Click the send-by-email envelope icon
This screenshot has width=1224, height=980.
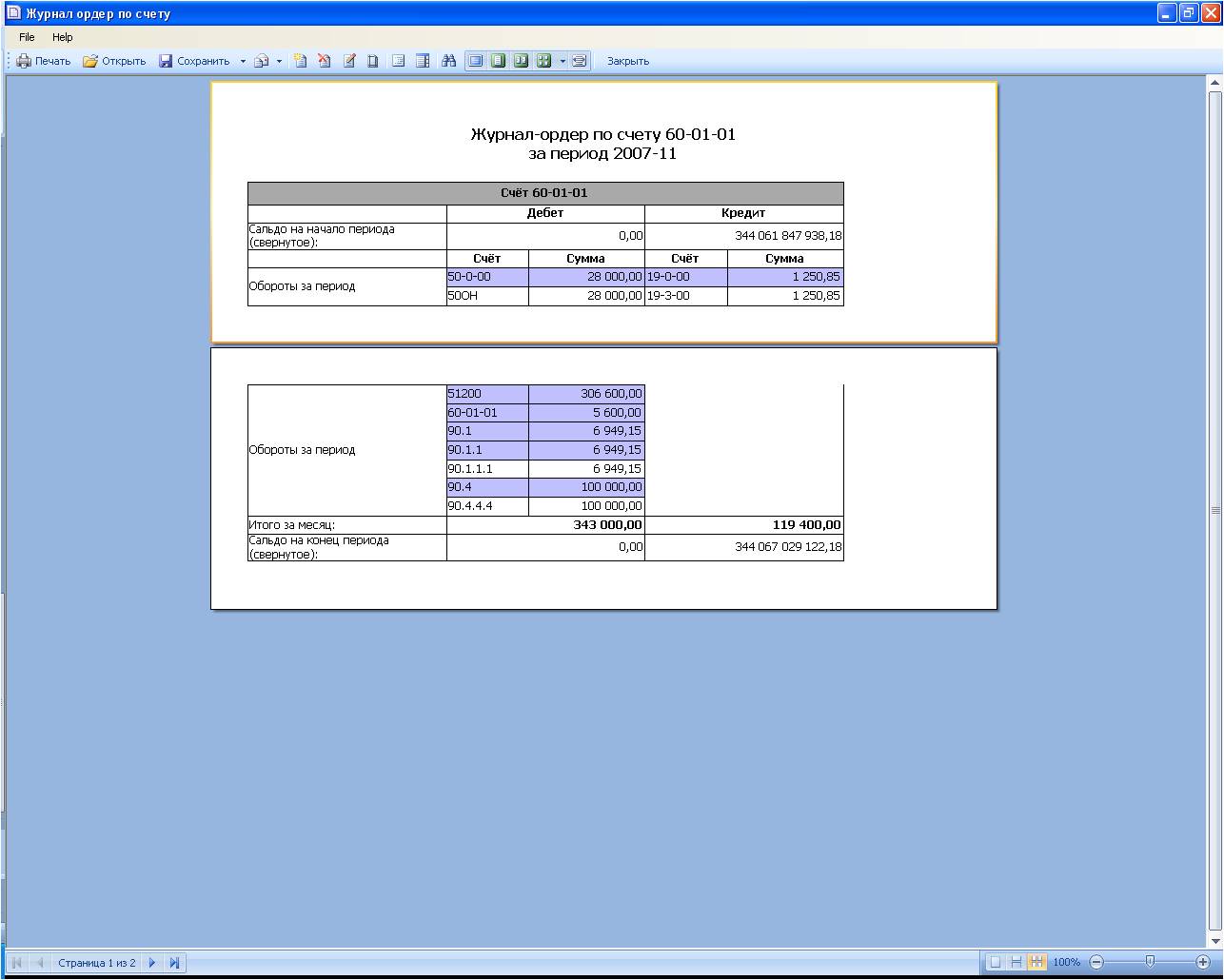[261, 61]
